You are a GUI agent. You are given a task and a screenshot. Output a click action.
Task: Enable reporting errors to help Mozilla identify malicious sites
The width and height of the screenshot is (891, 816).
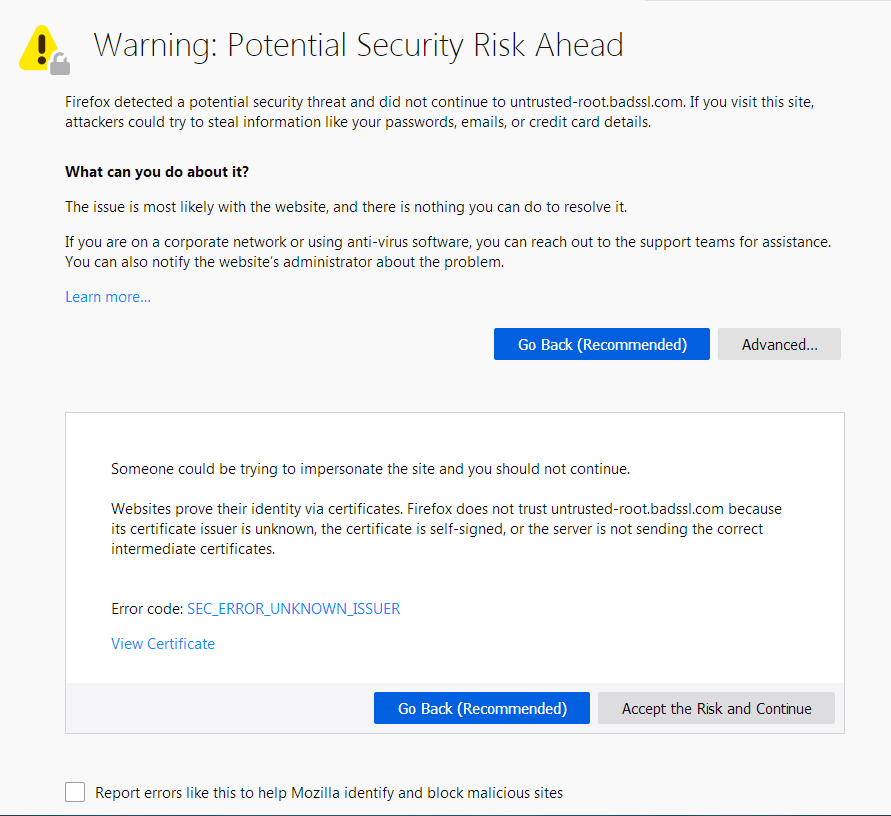tap(75, 791)
